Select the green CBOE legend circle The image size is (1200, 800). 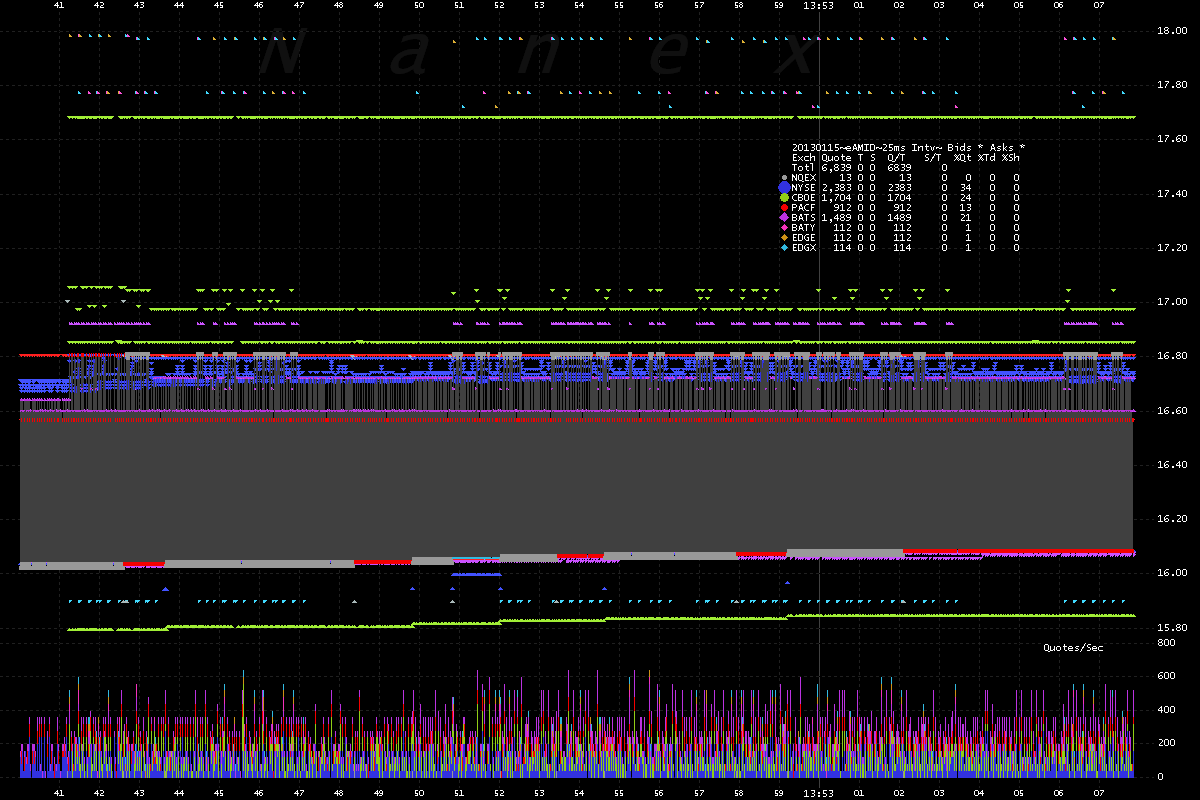[784, 197]
